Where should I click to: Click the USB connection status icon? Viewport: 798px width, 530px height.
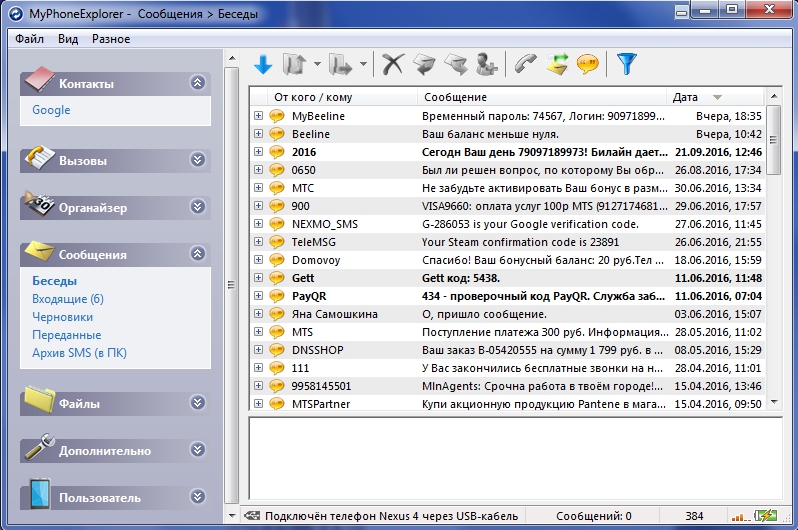pos(251,516)
